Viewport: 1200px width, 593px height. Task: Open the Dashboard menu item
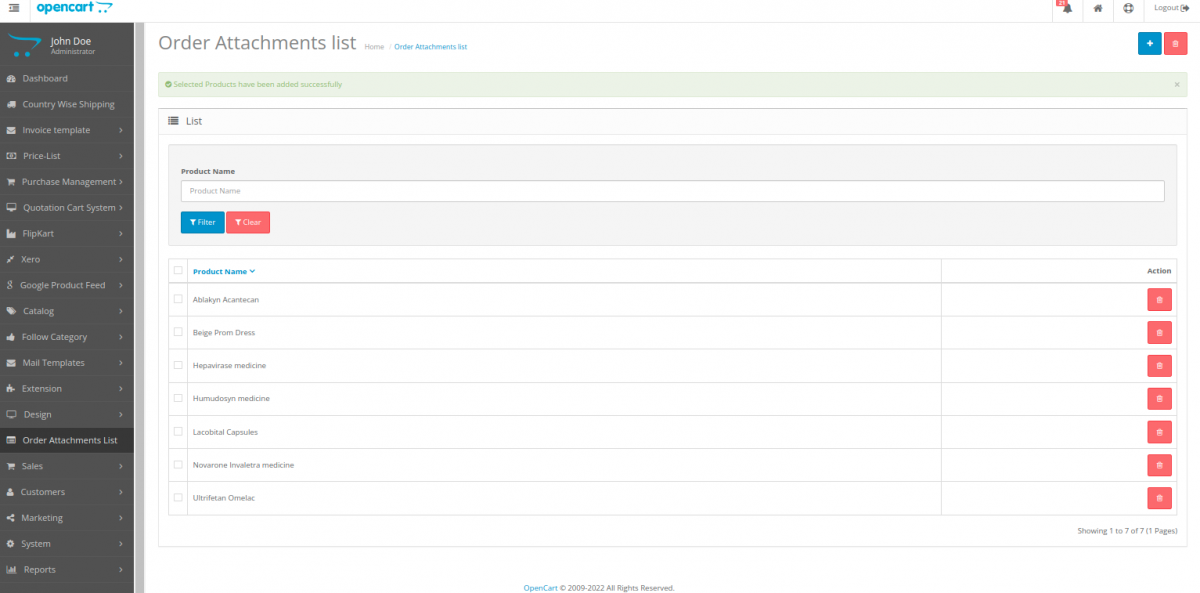pos(45,78)
